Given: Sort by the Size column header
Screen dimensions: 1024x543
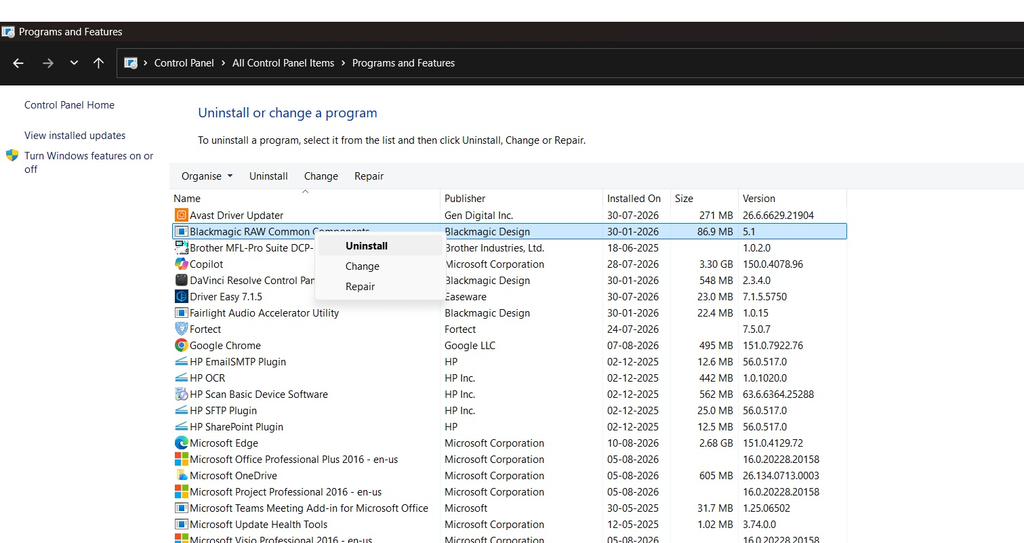Looking at the screenshot, I should point(705,198).
